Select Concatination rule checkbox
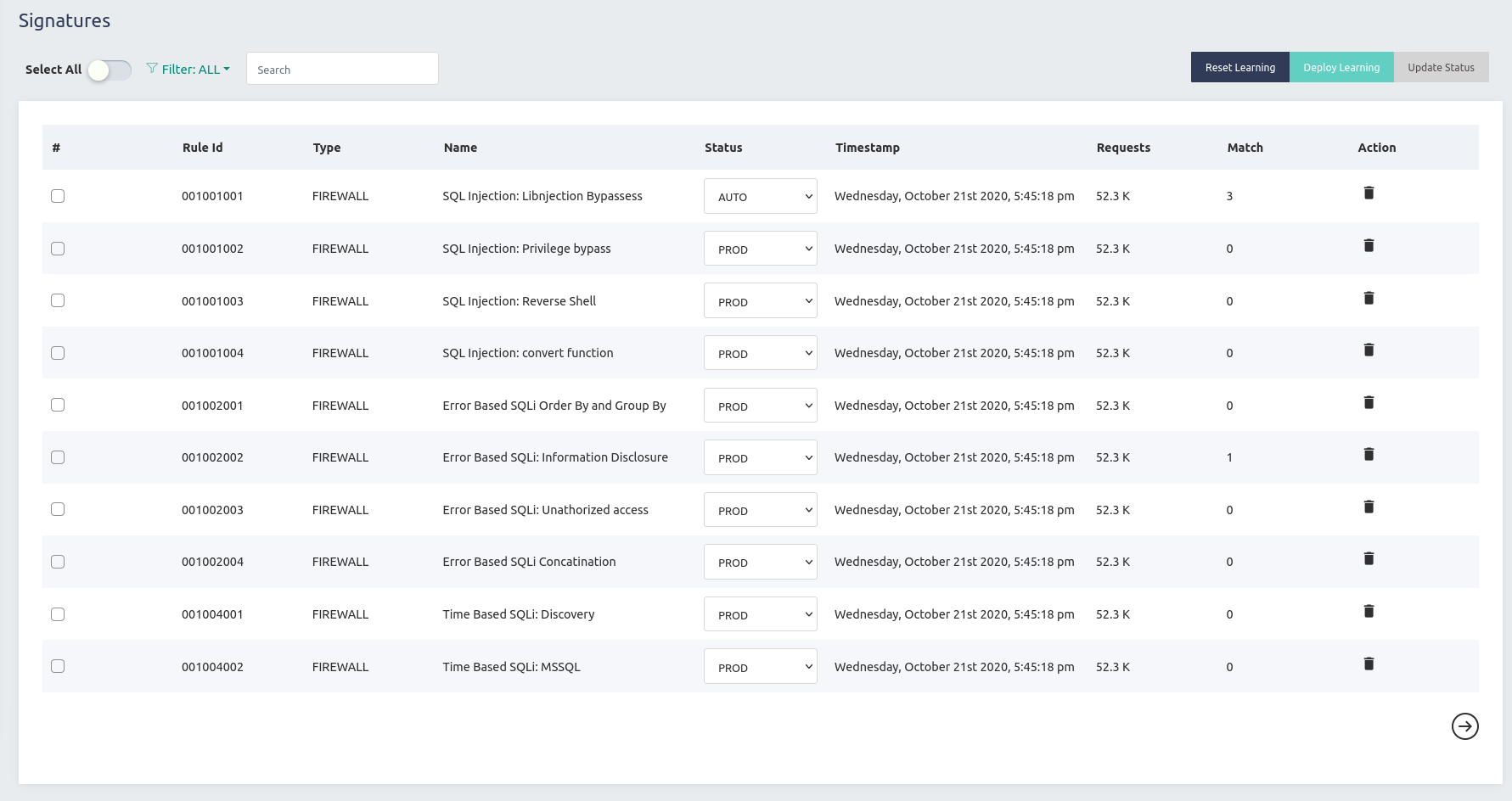Viewport: 1512px width, 801px height. [58, 562]
